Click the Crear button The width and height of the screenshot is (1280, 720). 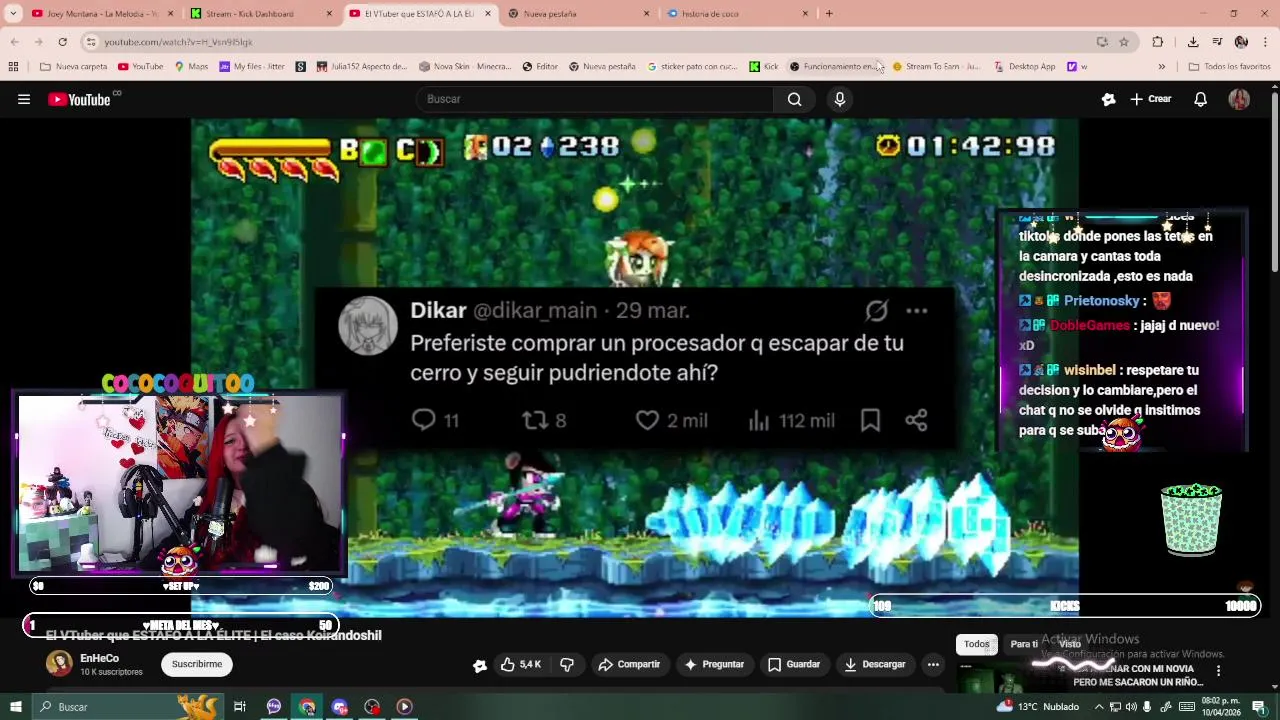(x=1150, y=99)
